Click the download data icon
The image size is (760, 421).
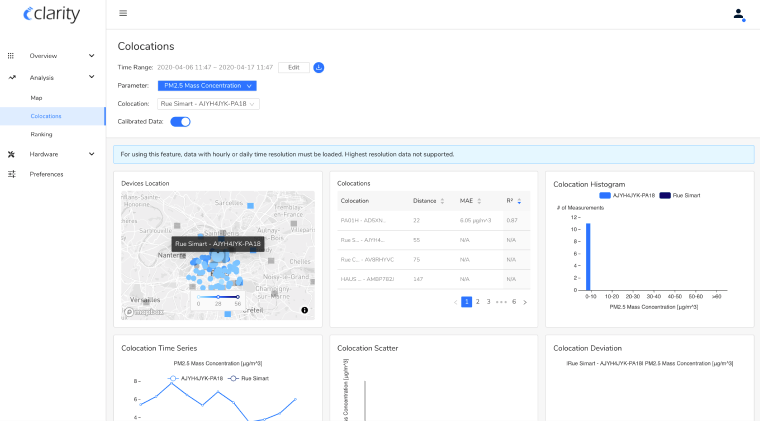319,67
